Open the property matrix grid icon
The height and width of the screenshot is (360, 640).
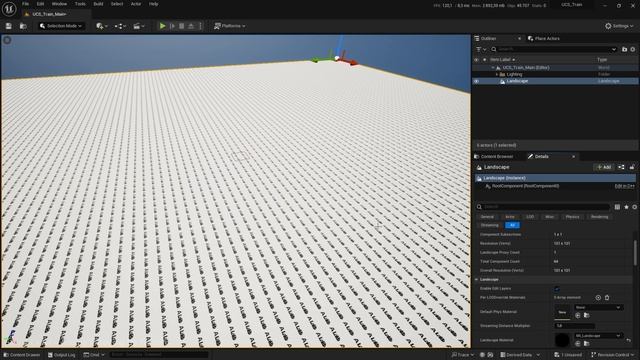point(617,207)
